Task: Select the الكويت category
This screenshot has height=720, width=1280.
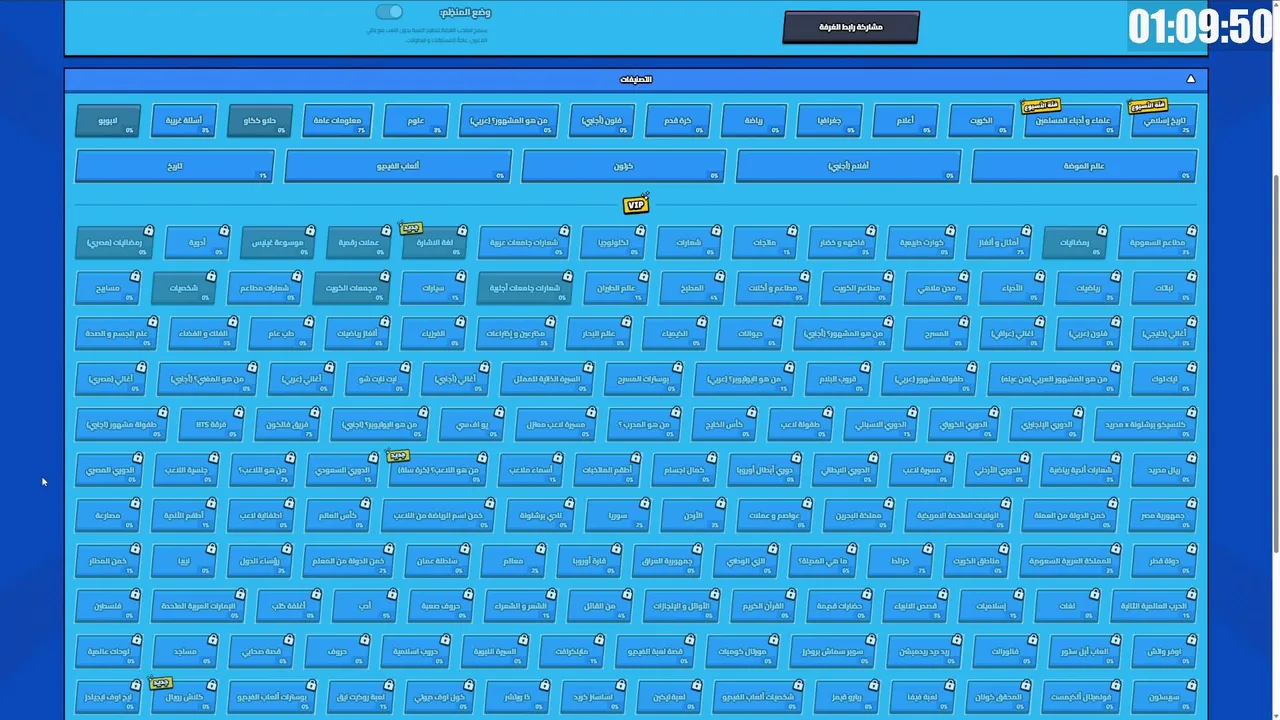Action: (x=981, y=121)
